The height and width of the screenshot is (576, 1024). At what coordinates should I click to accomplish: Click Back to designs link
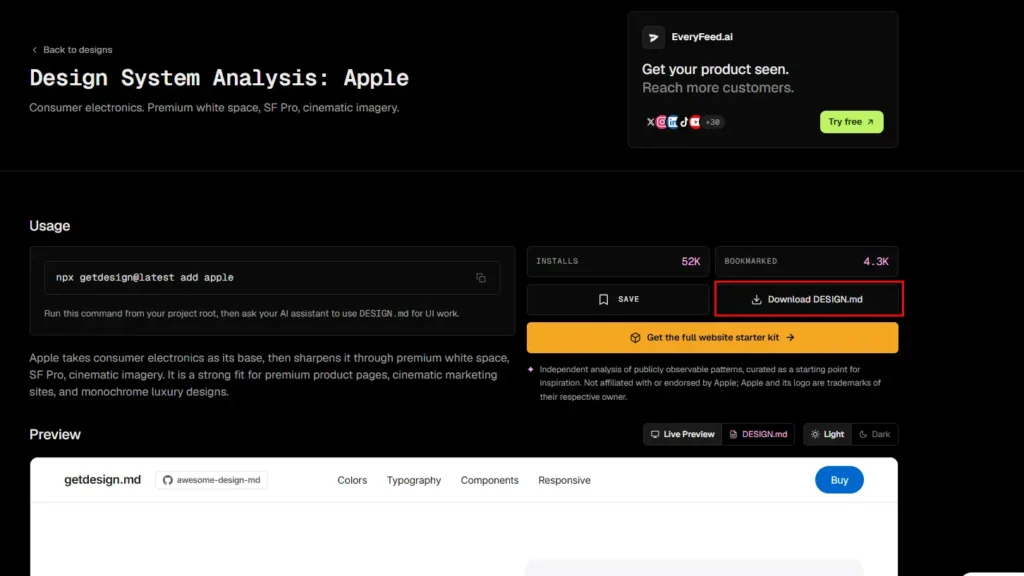pyautogui.click(x=72, y=50)
